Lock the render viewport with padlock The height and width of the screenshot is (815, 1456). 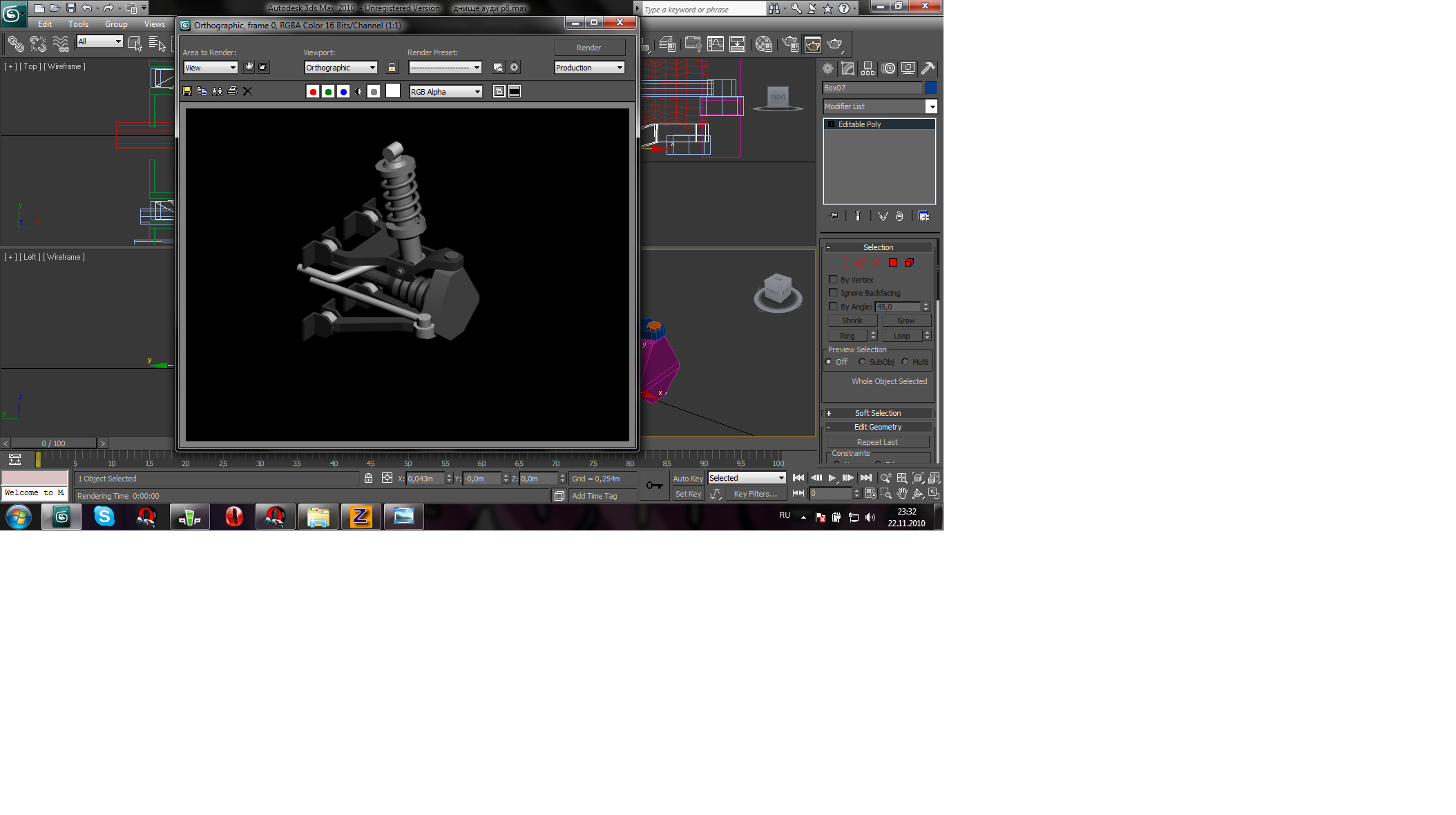392,68
